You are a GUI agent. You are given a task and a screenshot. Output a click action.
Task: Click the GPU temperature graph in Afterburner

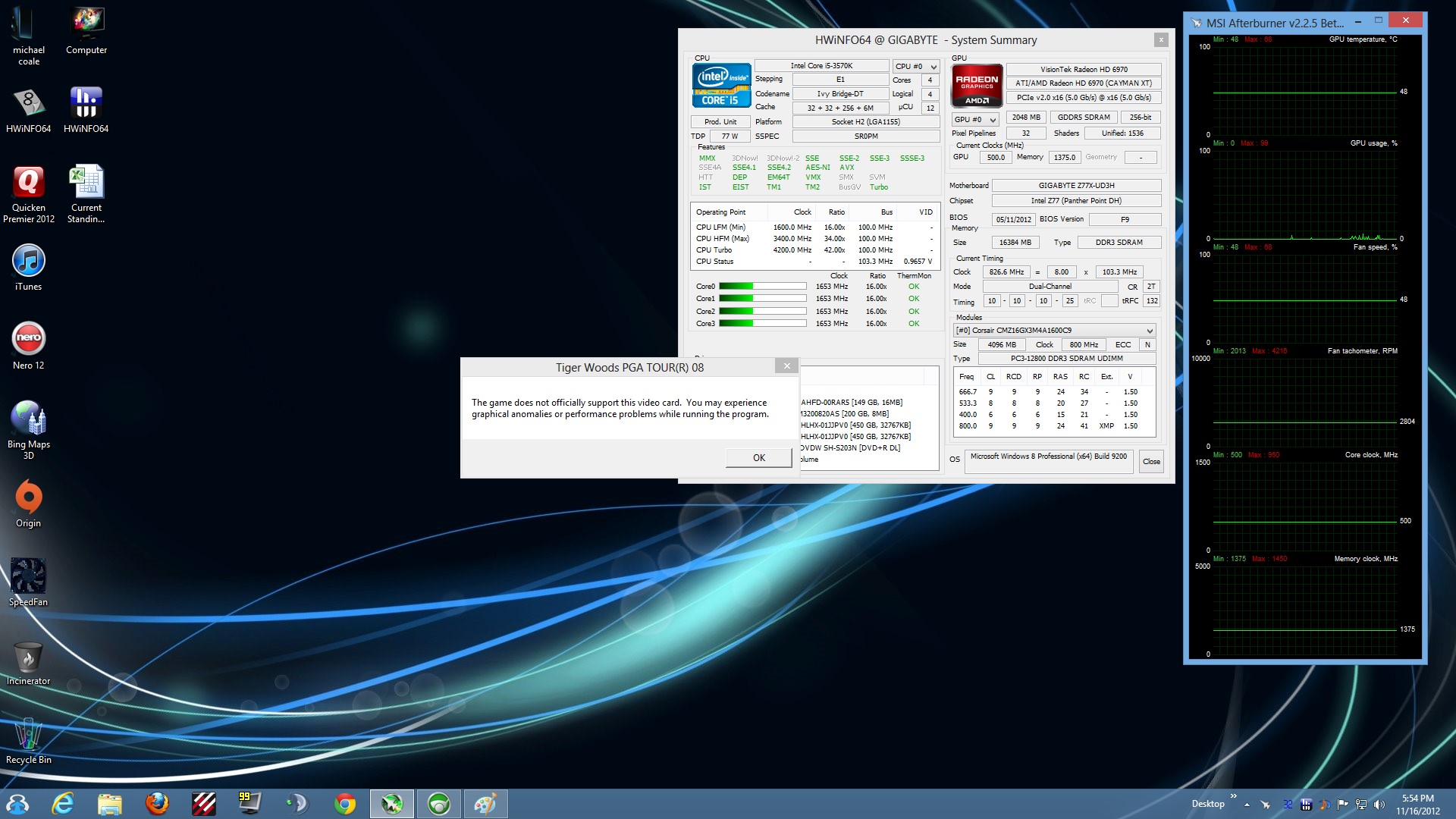pyautogui.click(x=1305, y=91)
